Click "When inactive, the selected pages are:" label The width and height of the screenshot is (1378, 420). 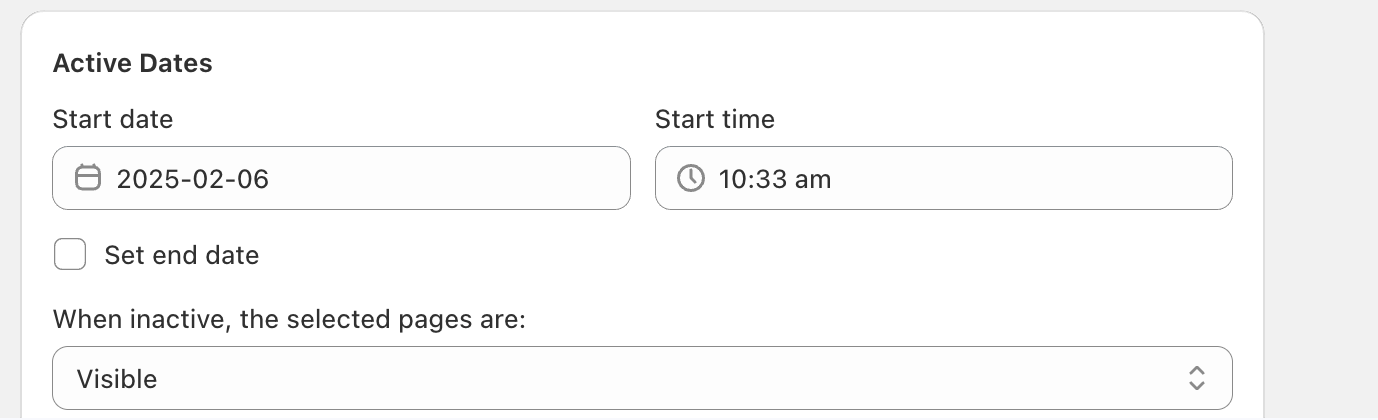click(289, 319)
